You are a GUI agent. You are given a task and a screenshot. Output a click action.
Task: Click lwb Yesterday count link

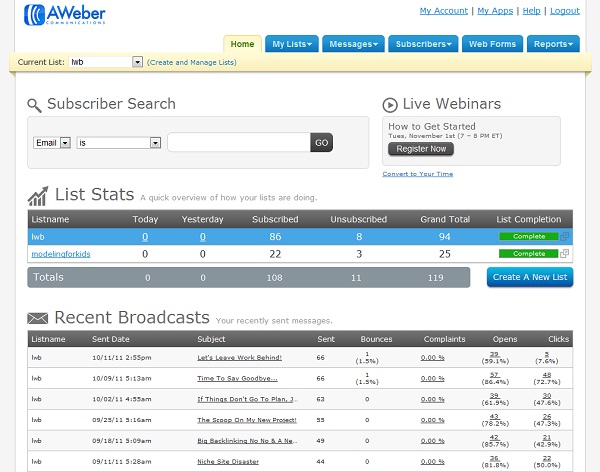[x=203, y=237]
